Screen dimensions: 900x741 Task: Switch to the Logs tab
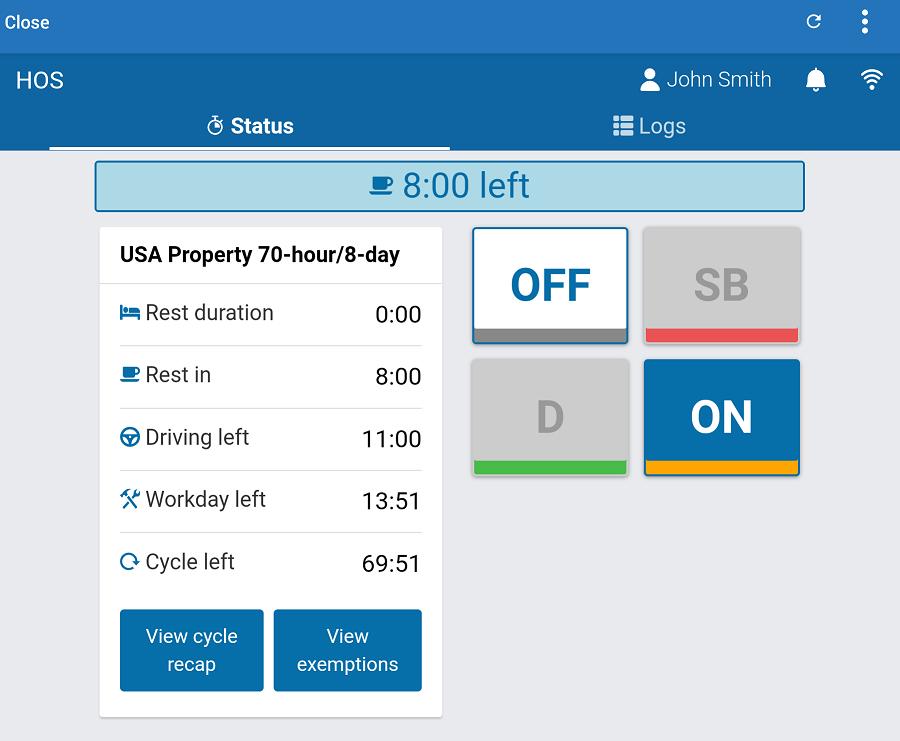(649, 126)
